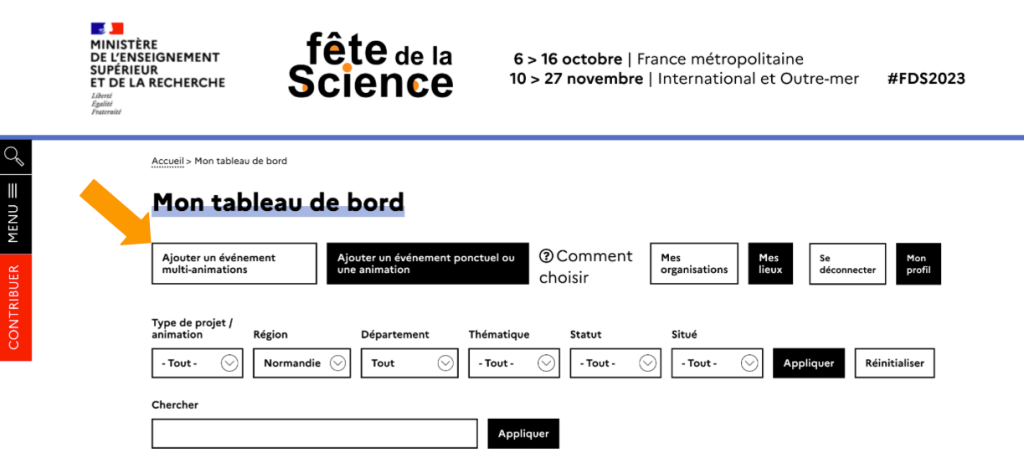Open the CONTRIBUER red side tab
This screenshot has height=453, width=1024.
(x=14, y=306)
